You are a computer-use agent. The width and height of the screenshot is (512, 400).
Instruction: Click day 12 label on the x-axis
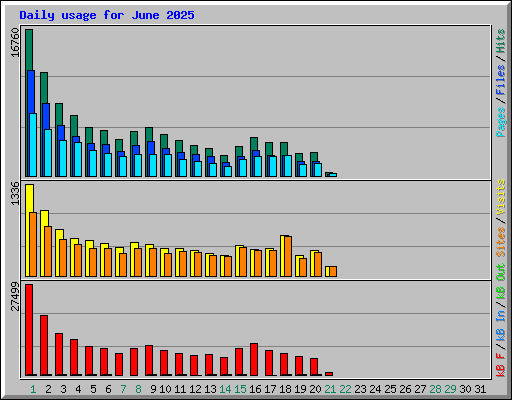[195, 389]
